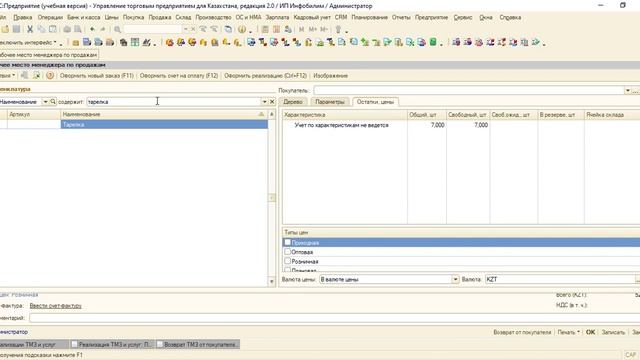Open the top toolbar search box dropdown arrow
Screen dimensions: 640x360
[x=185, y=29]
